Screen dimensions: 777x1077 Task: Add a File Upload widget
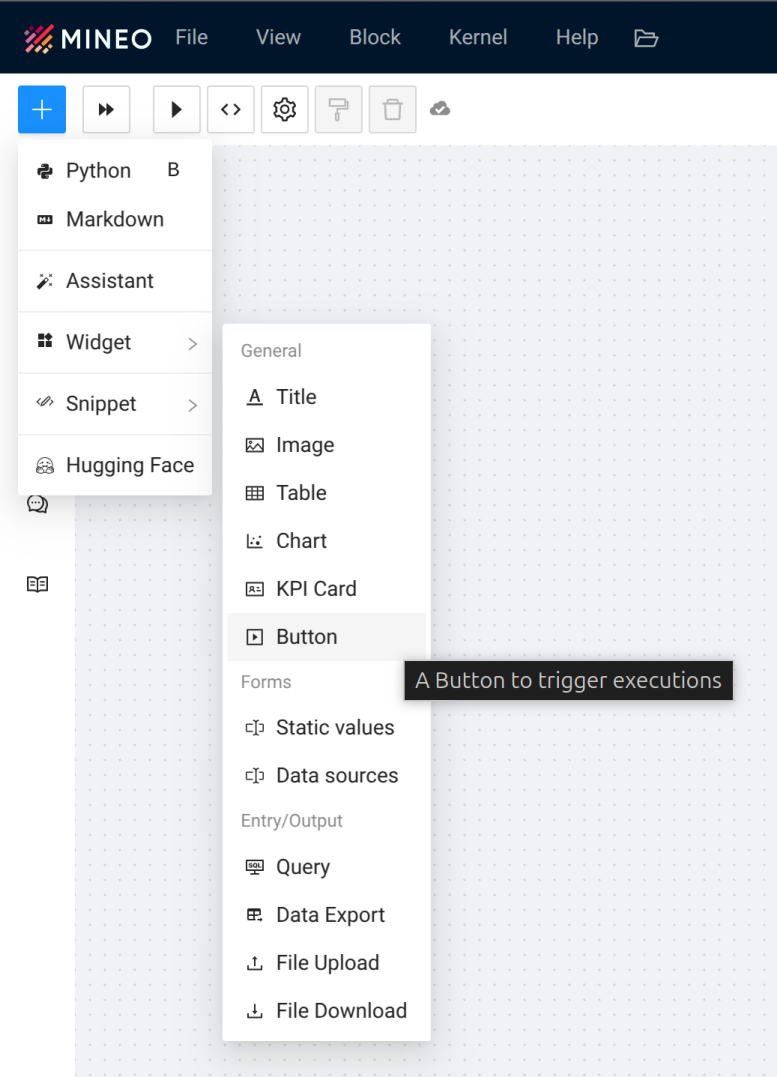[x=326, y=963]
